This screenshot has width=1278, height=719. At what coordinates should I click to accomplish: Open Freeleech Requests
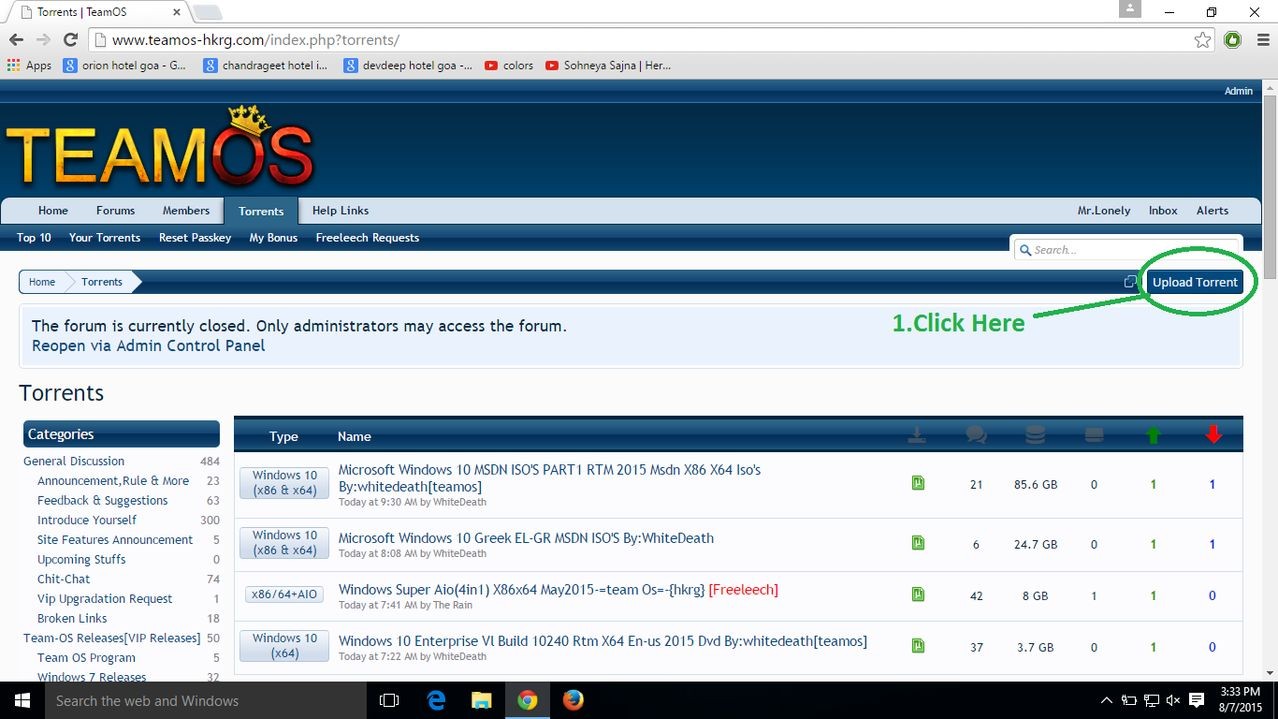click(367, 238)
